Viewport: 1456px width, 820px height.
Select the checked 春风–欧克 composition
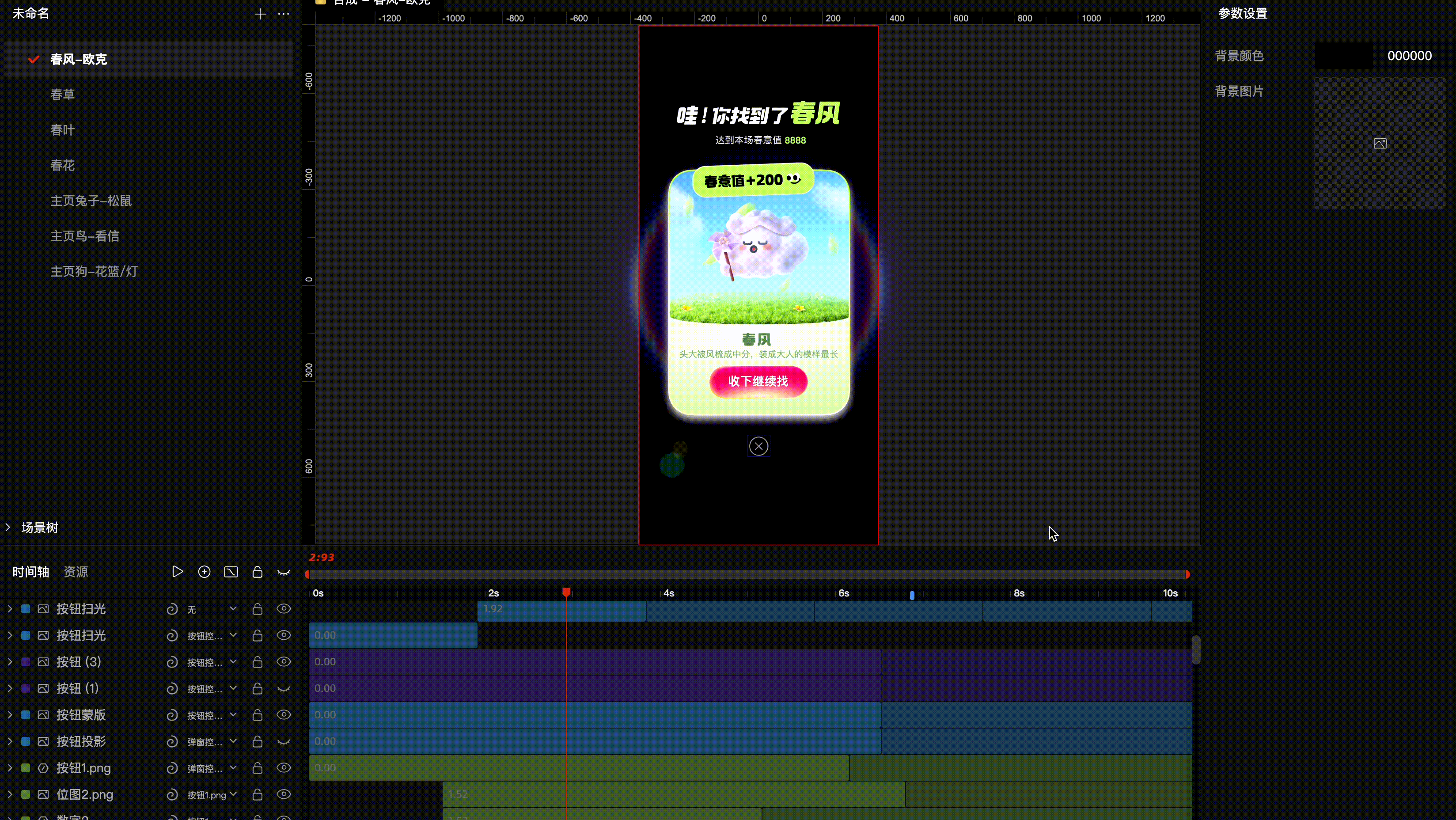pyautogui.click(x=148, y=59)
